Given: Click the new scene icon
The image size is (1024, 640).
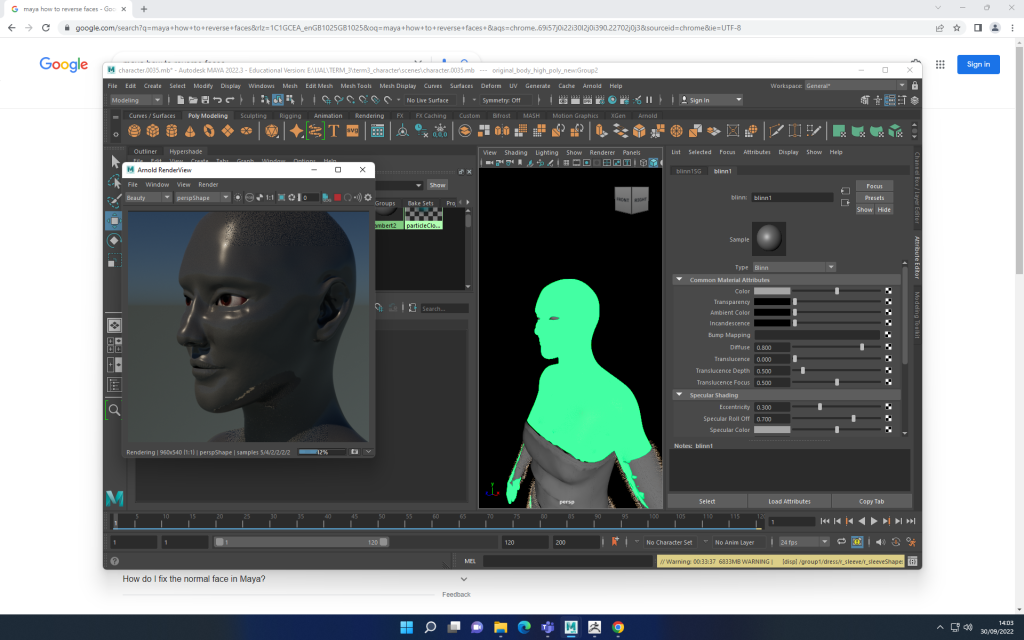Looking at the screenshot, I should click(180, 100).
